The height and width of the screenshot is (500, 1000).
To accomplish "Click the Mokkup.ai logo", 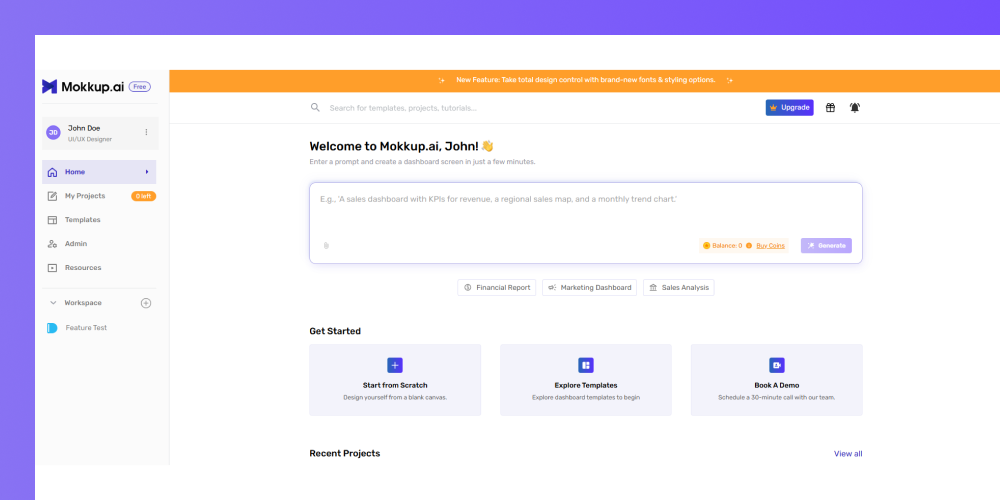I will pyautogui.click(x=83, y=87).
